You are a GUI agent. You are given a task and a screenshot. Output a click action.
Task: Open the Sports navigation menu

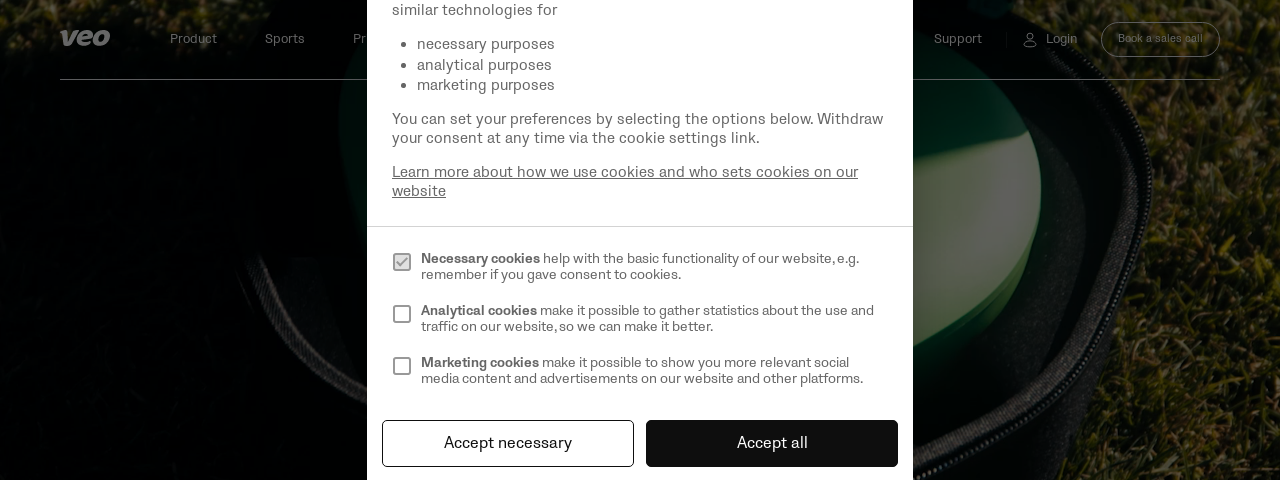coord(285,39)
